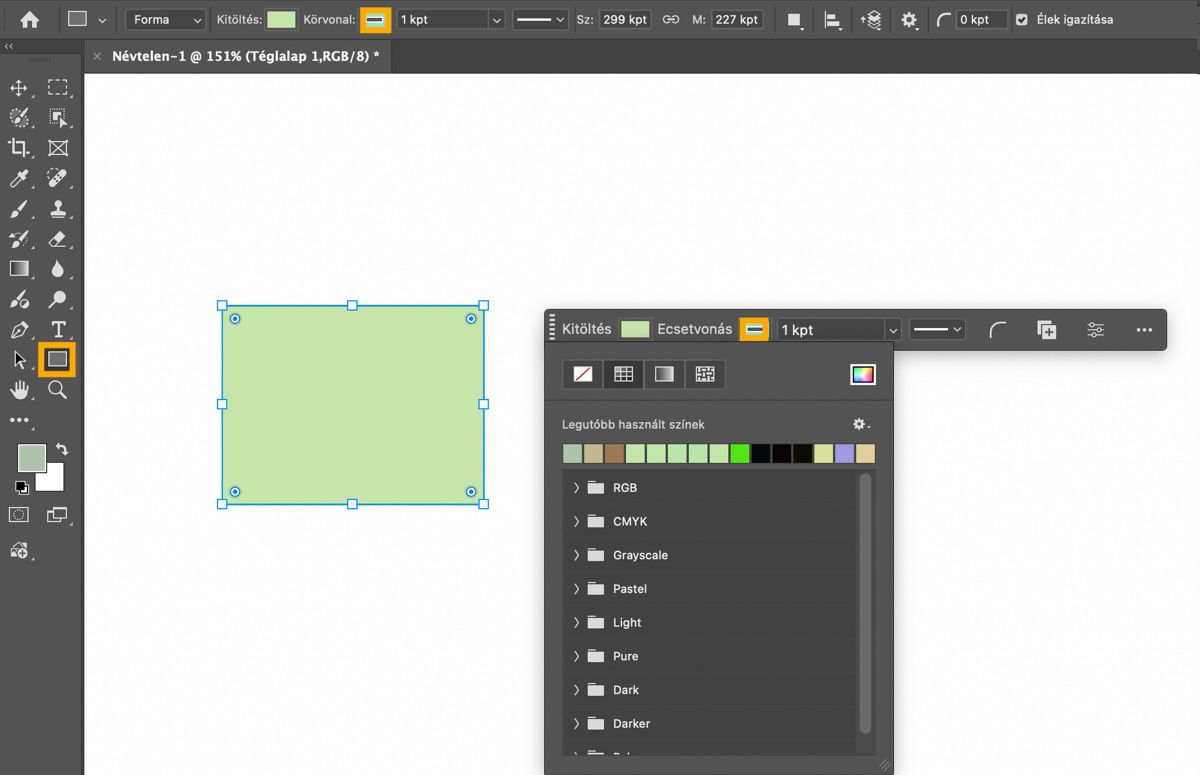This screenshot has width=1200, height=775.
Task: Open floating bar corner radius control
Action: [x=997, y=330]
